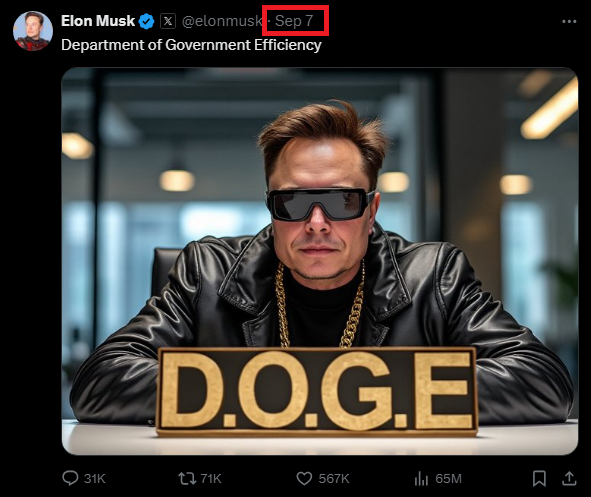Click the Department of Government Efficiency text
The image size is (591, 497).
click(191, 45)
